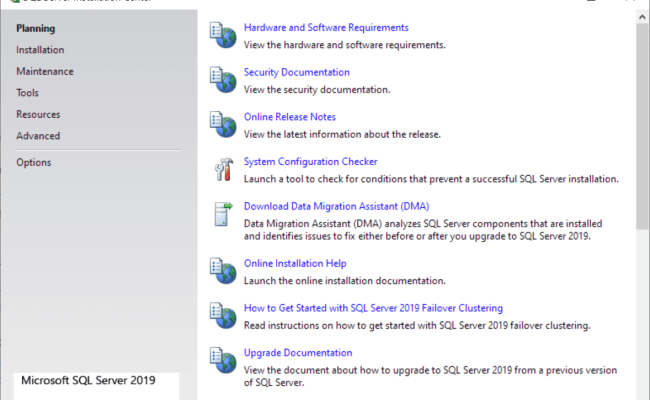This screenshot has width=650, height=400.
Task: Click Download Data Migration Assistant (DMA) link
Action: tap(337, 206)
